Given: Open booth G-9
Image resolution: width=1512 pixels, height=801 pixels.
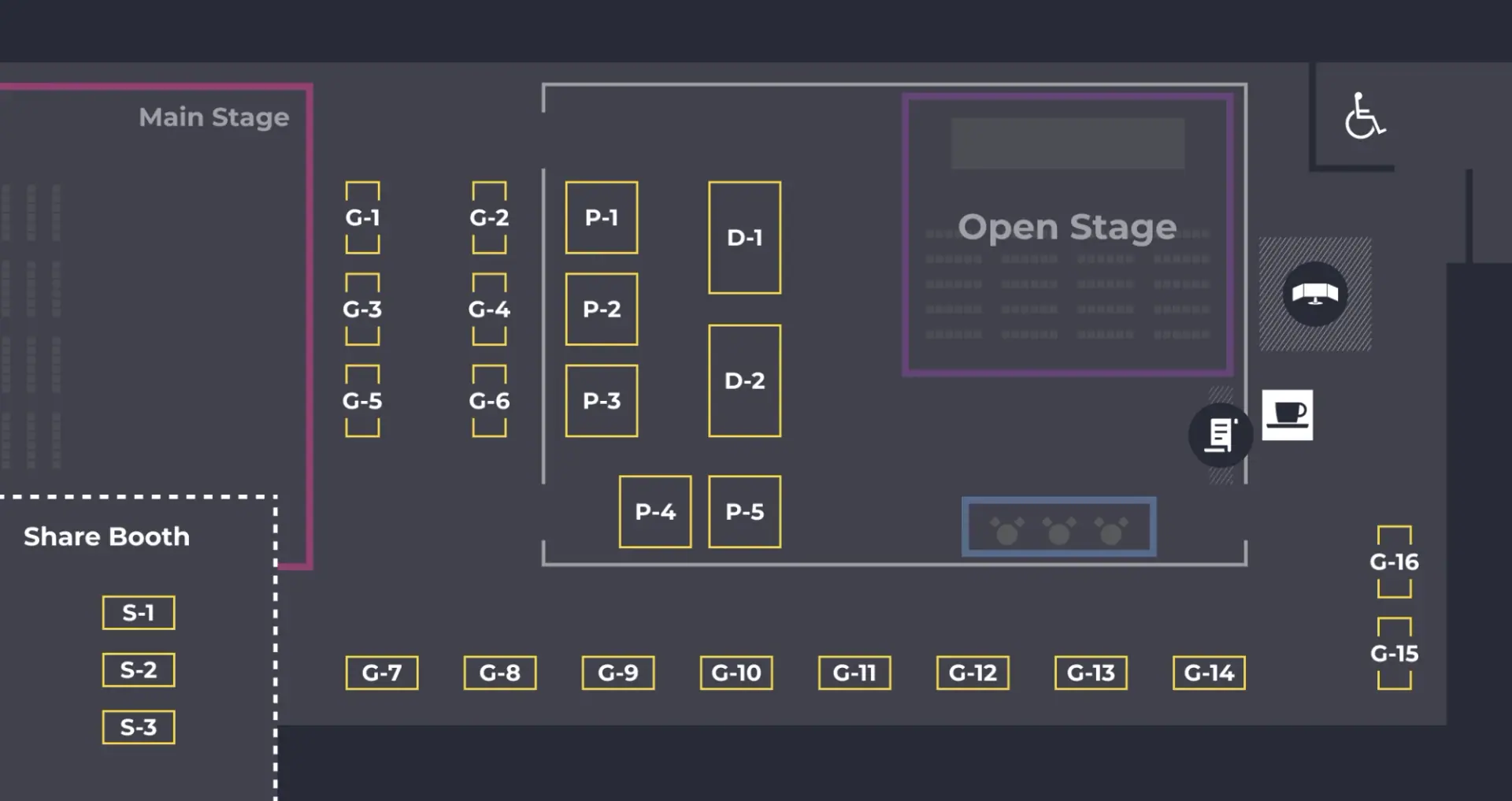Looking at the screenshot, I should coord(618,673).
